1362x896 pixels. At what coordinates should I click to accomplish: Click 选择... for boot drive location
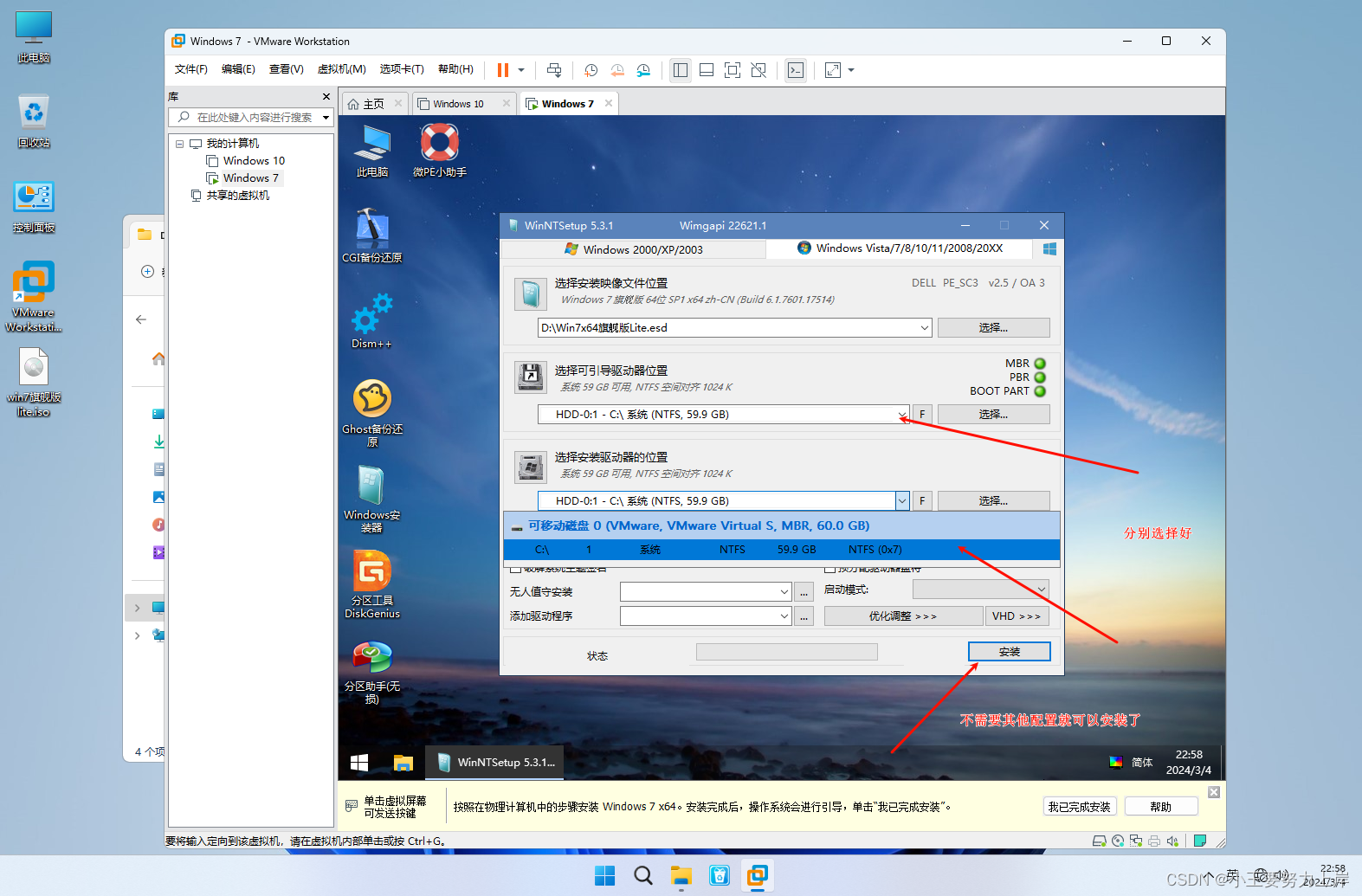pos(993,414)
